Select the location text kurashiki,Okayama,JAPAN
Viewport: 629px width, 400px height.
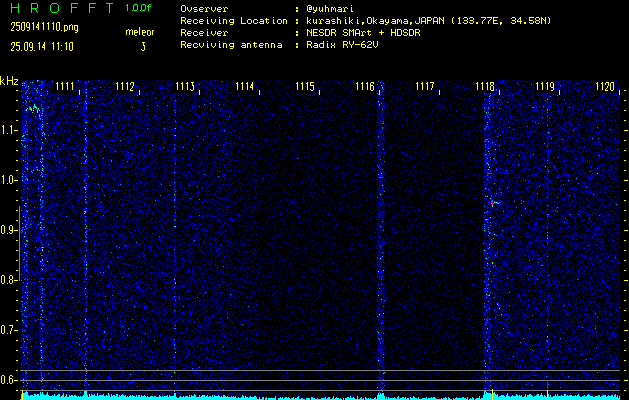tap(375, 21)
